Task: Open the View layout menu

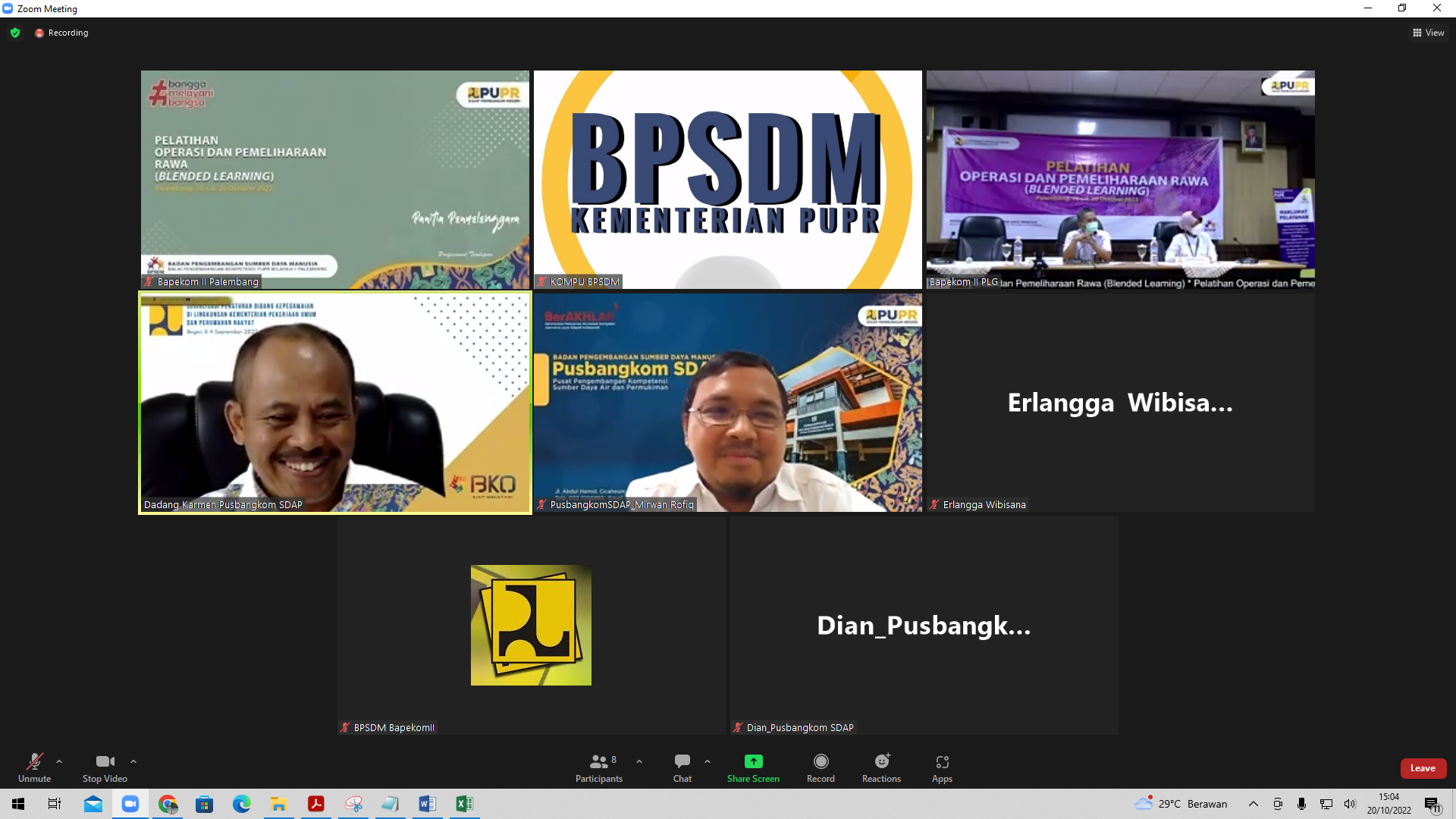Action: point(1428,33)
